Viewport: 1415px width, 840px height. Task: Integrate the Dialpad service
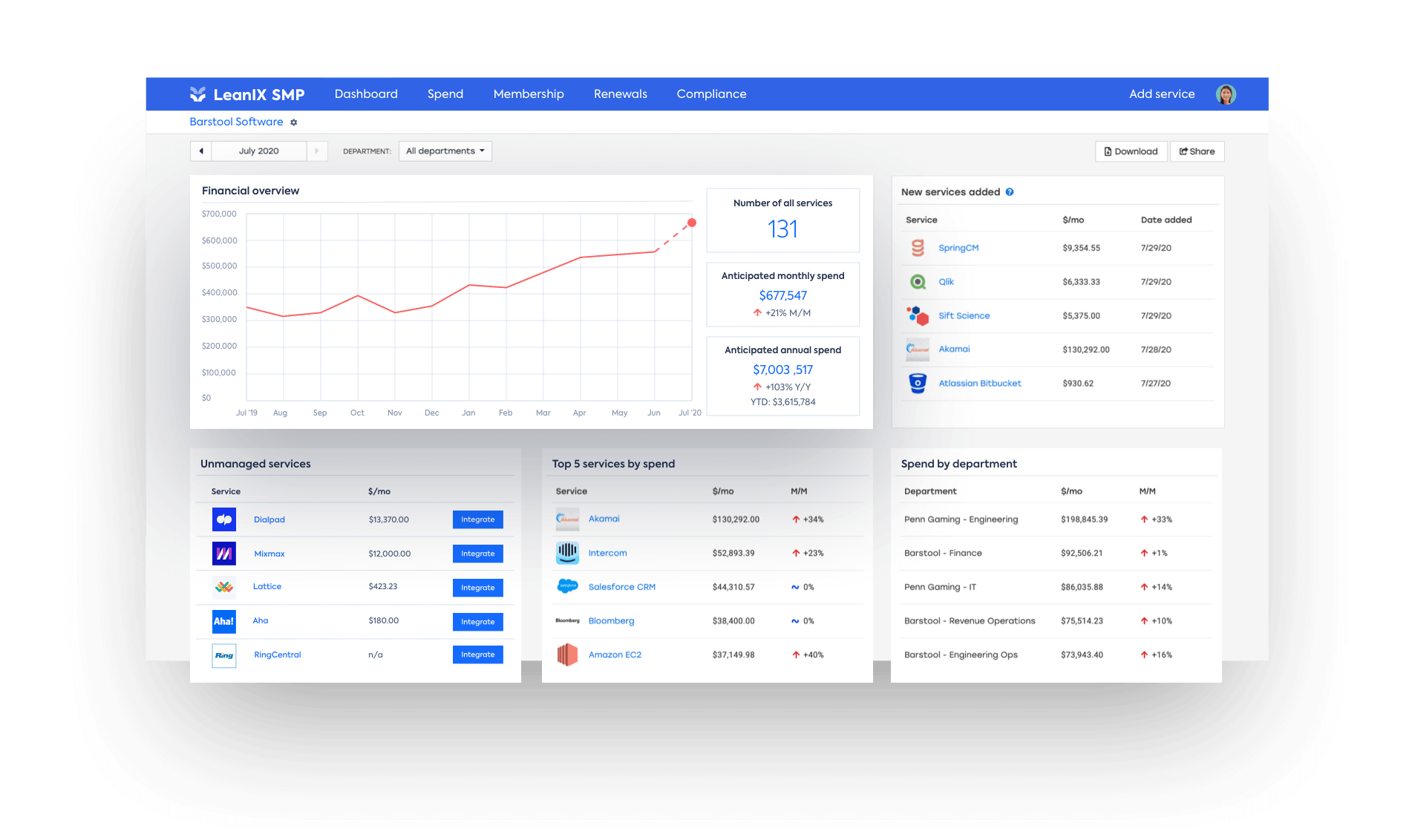(477, 519)
